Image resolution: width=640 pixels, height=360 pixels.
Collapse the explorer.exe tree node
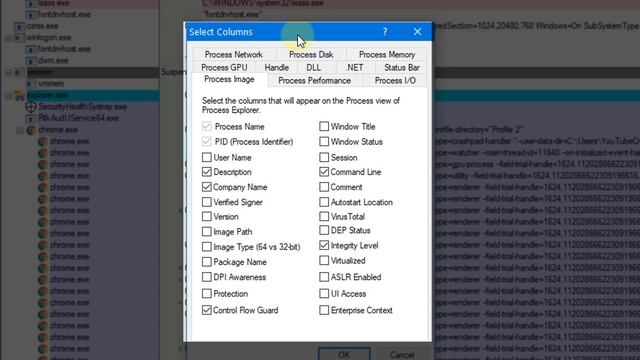tap(8, 96)
